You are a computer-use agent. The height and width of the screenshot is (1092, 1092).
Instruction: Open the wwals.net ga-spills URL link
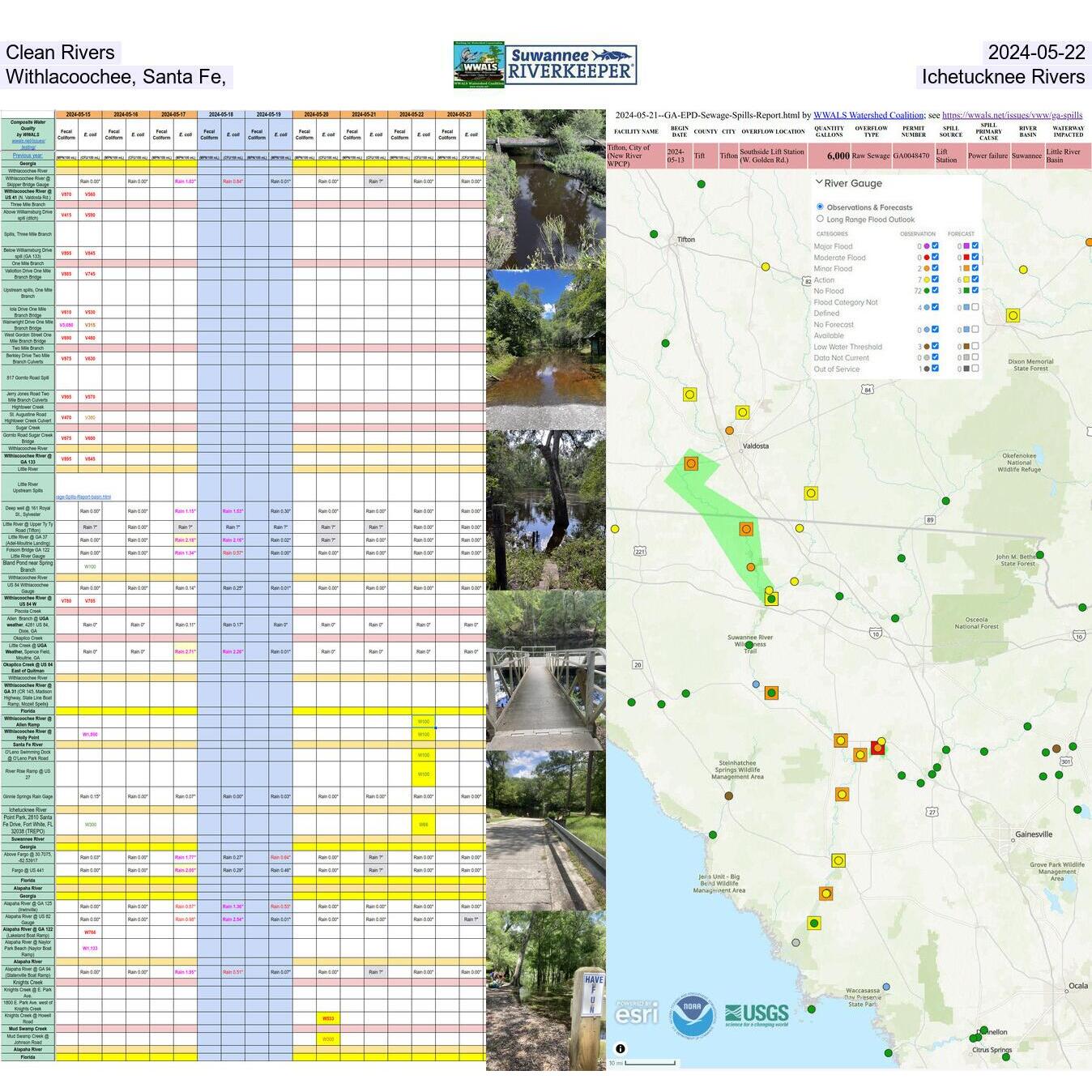(1013, 115)
